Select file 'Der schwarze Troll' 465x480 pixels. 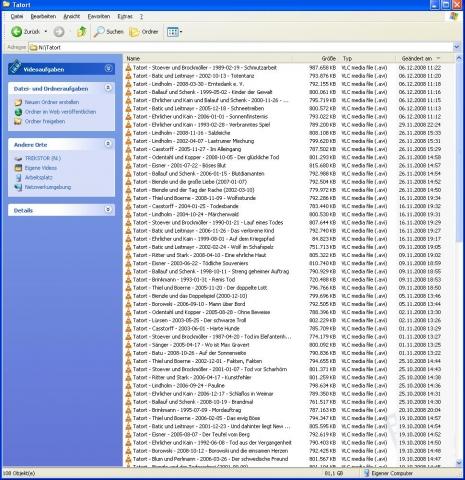click(x=190, y=320)
